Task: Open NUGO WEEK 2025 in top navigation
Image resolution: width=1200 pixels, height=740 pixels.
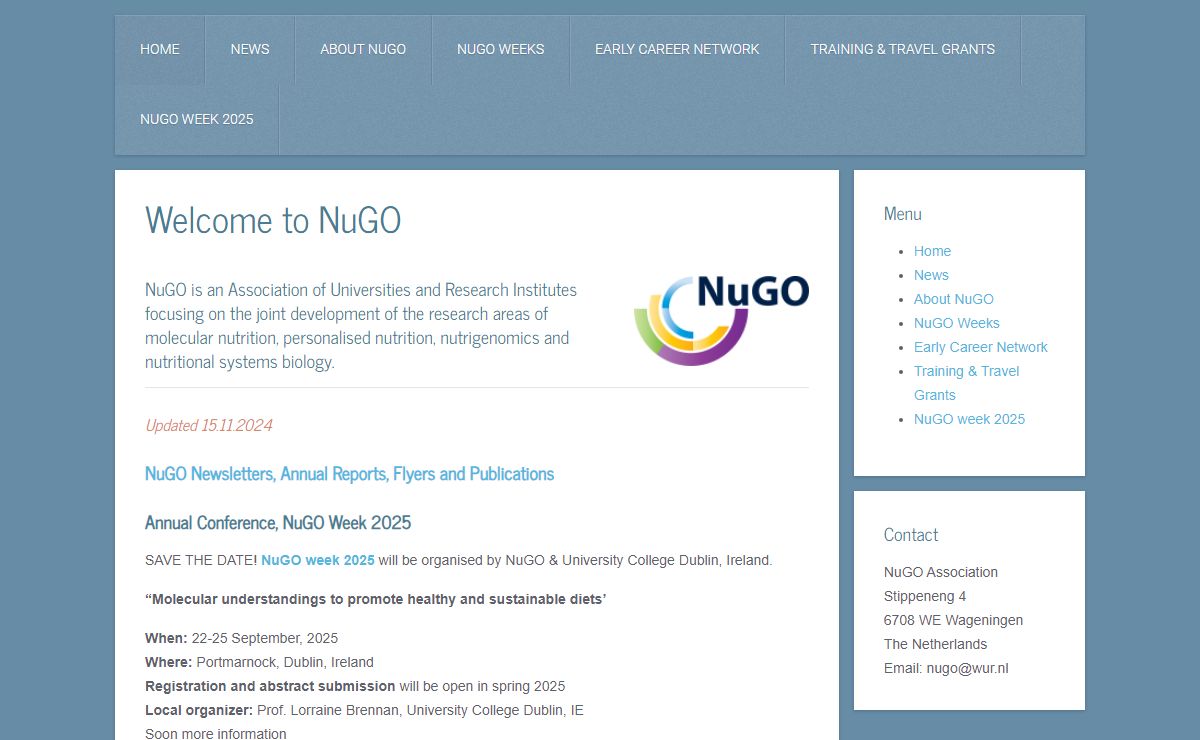Action: (197, 119)
